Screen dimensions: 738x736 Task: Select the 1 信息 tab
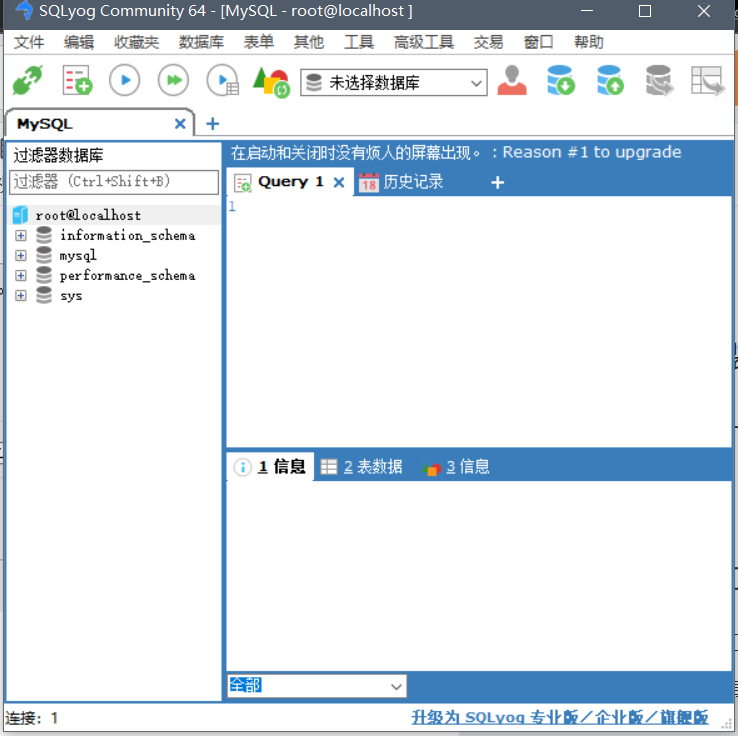tap(270, 467)
